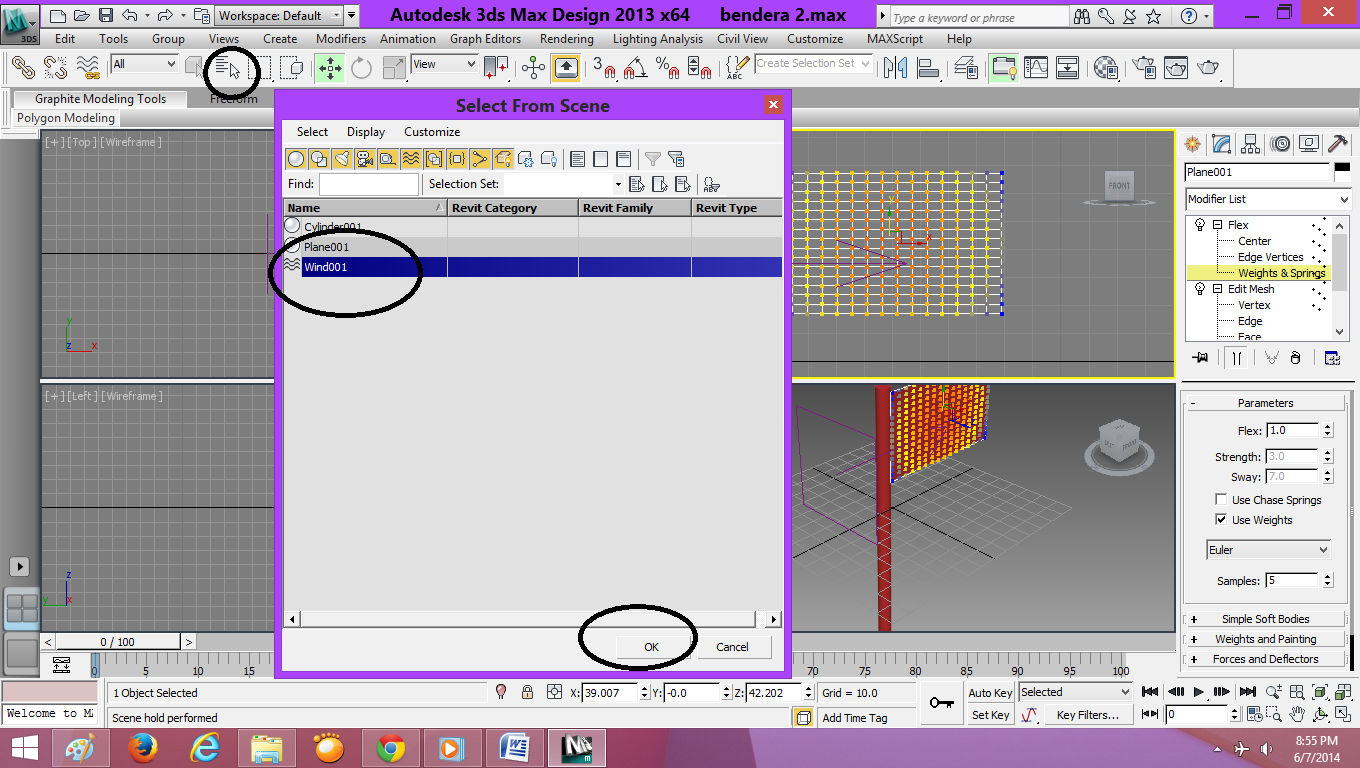
Task: Open the Graph Editors menu
Action: click(485, 39)
